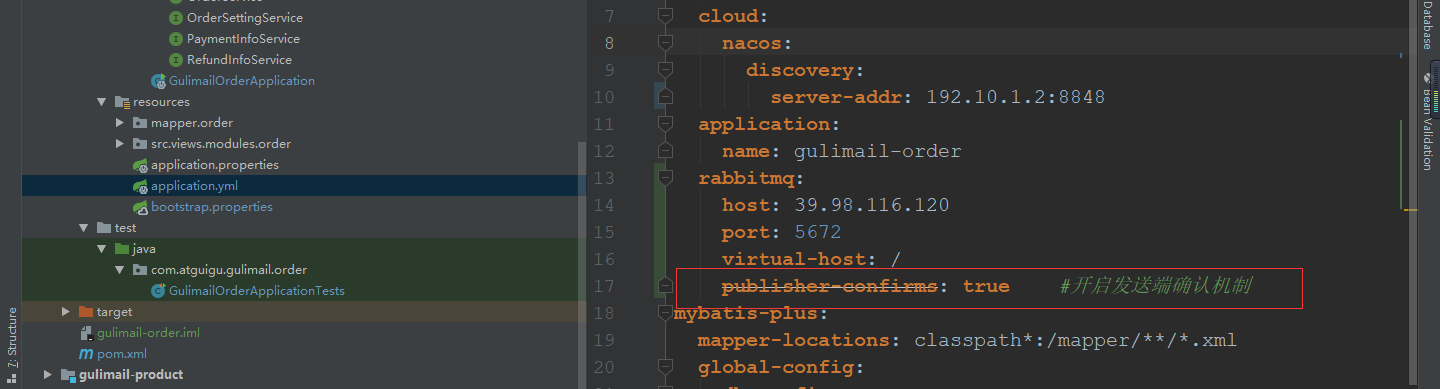Image resolution: width=1440 pixels, height=389 pixels.
Task: Click the application.yml Spring file icon
Action: (141, 186)
